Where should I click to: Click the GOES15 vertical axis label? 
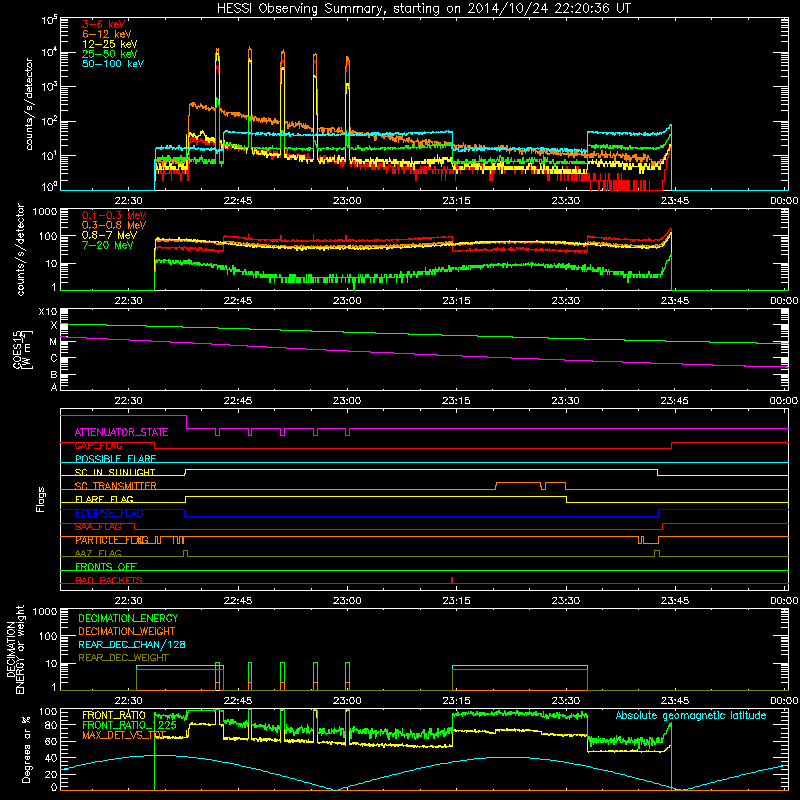(21, 349)
